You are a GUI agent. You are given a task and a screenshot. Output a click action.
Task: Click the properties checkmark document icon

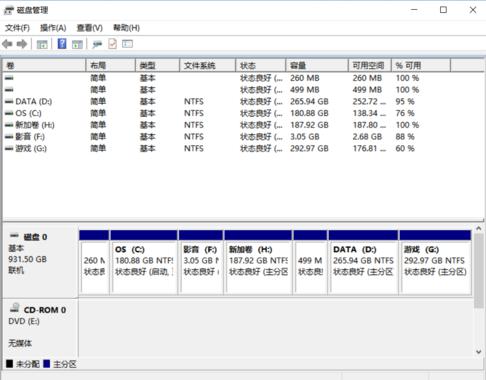(113, 44)
